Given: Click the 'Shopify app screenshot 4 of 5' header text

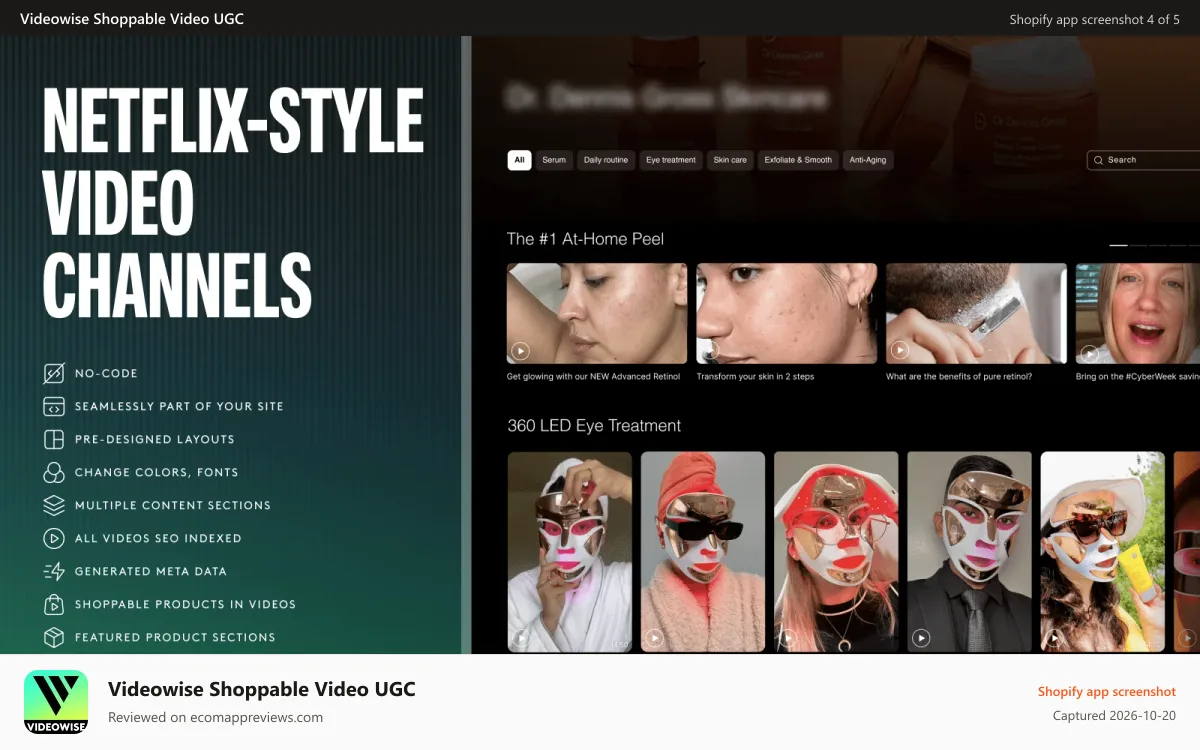Looking at the screenshot, I should pos(1095,19).
